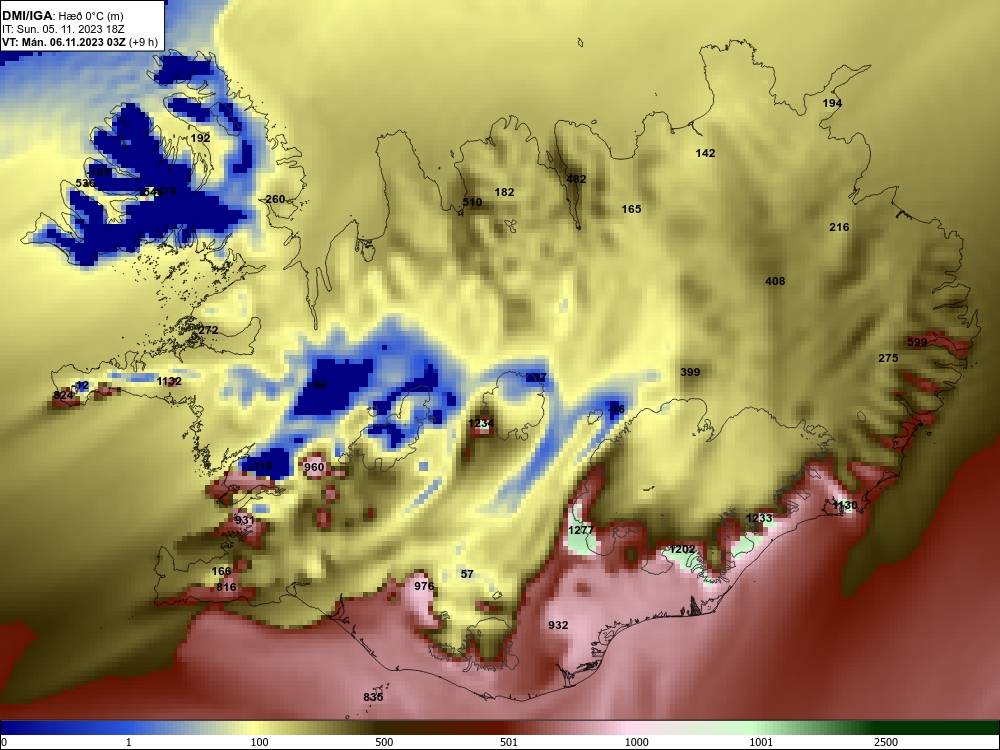Select the map value 260
This screenshot has width=1000, height=750.
(275, 199)
